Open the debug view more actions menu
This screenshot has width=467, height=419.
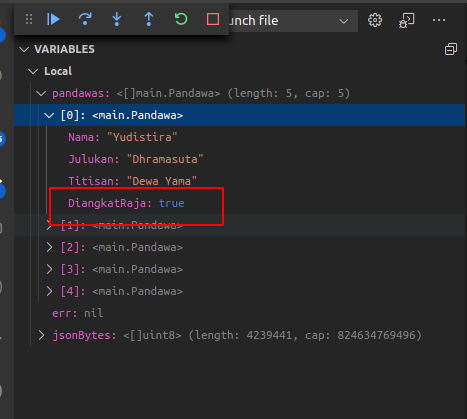click(439, 20)
